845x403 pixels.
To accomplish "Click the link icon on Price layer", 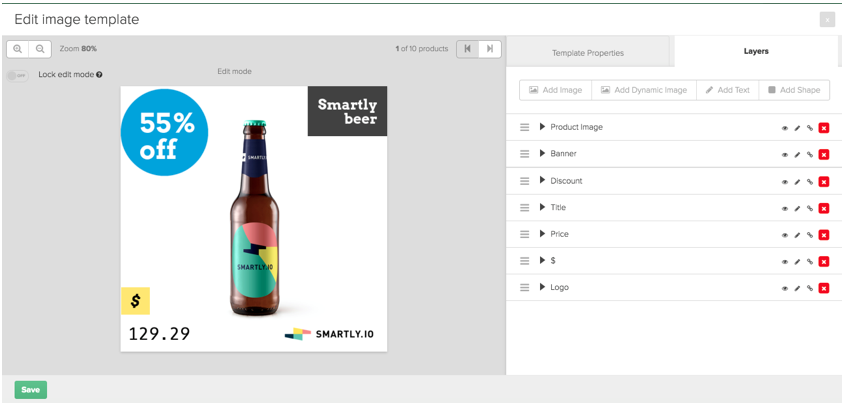I will 809,235.
